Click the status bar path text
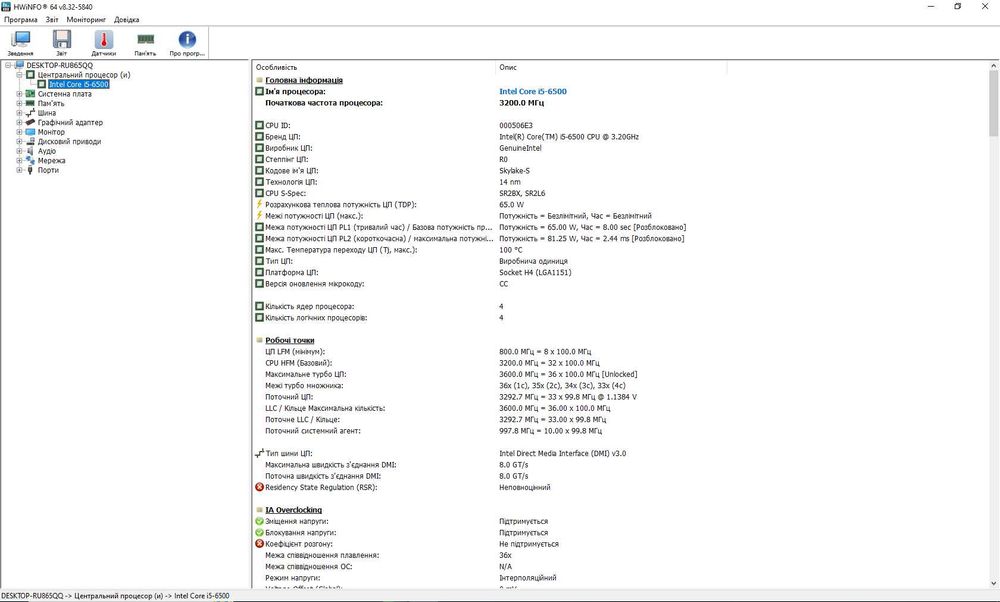The height and width of the screenshot is (602, 1000). (115, 596)
